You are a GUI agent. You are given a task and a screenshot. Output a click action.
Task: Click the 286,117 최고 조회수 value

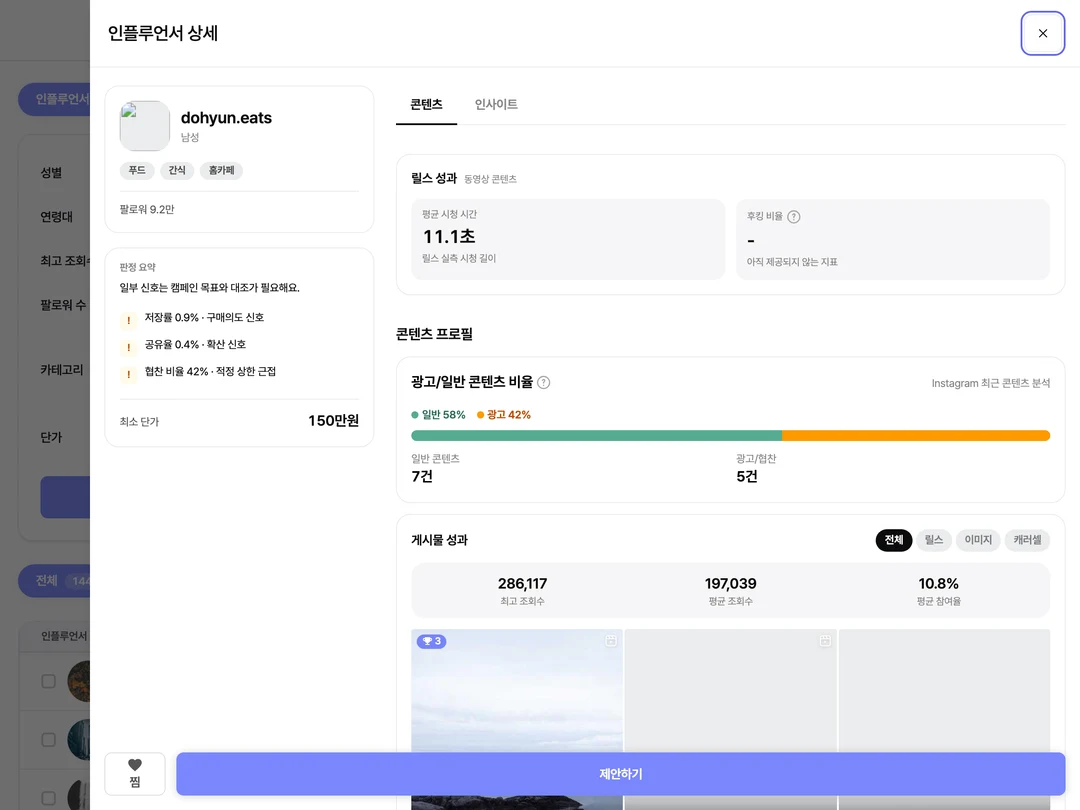522,583
